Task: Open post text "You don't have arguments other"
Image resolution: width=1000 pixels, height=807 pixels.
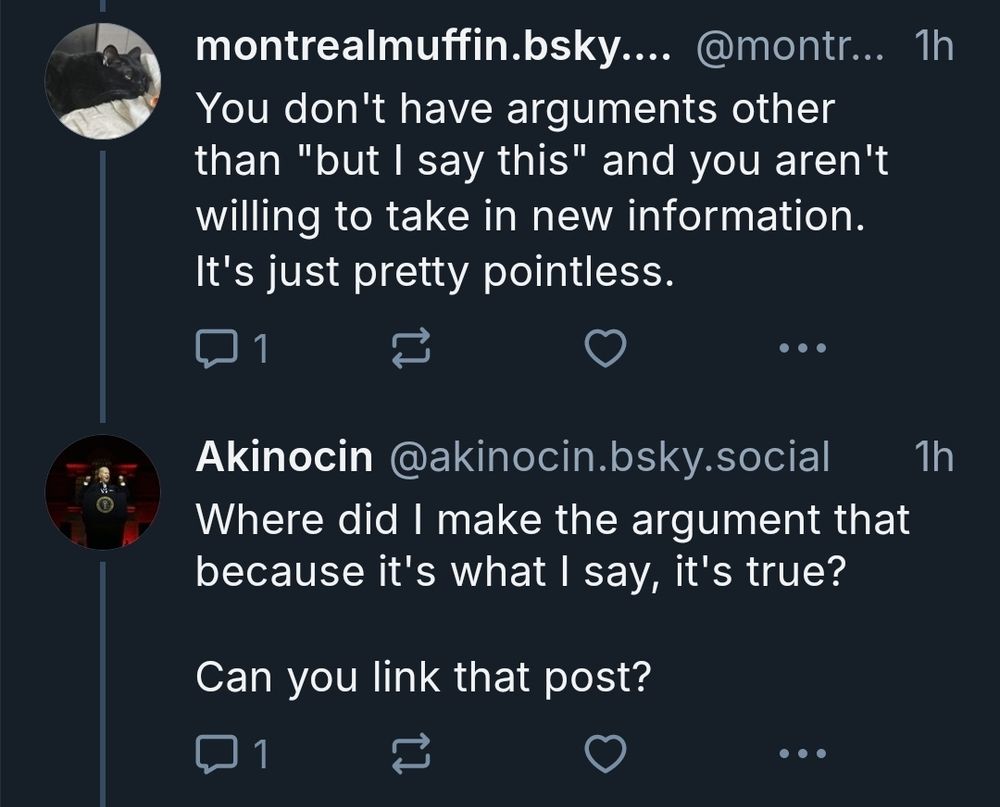Action: coord(514,109)
